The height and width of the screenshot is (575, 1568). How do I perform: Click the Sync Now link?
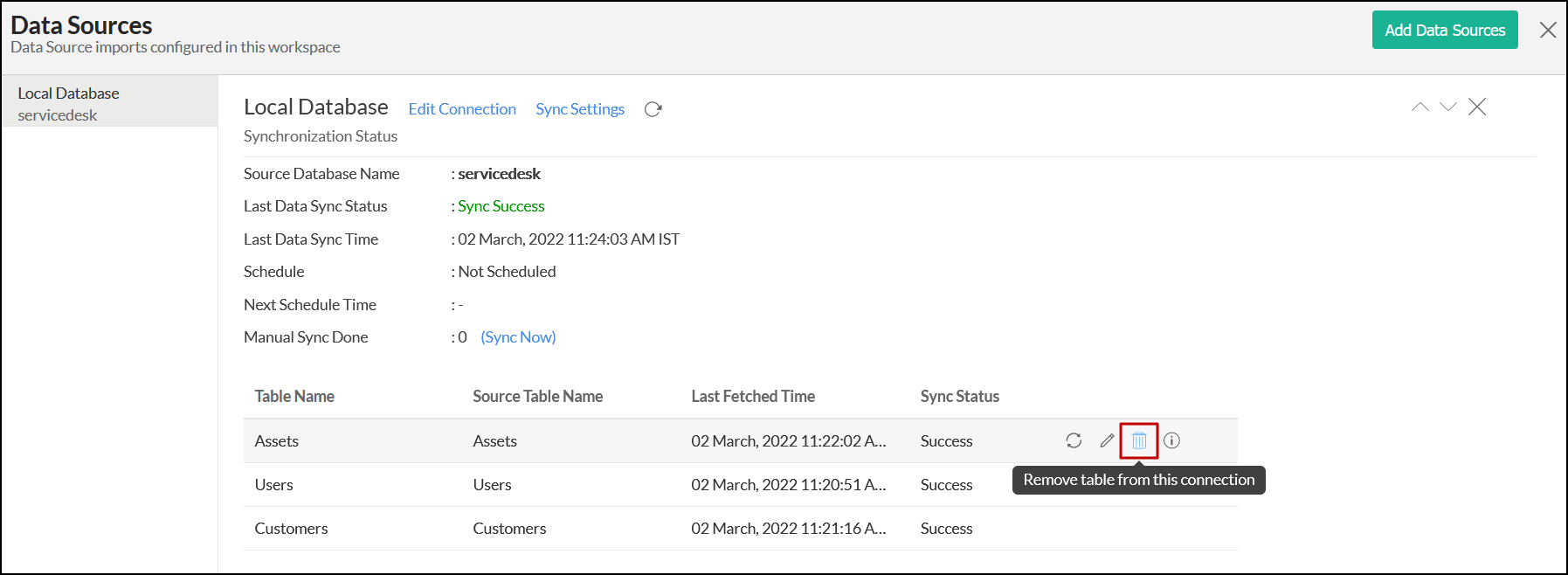coord(518,337)
